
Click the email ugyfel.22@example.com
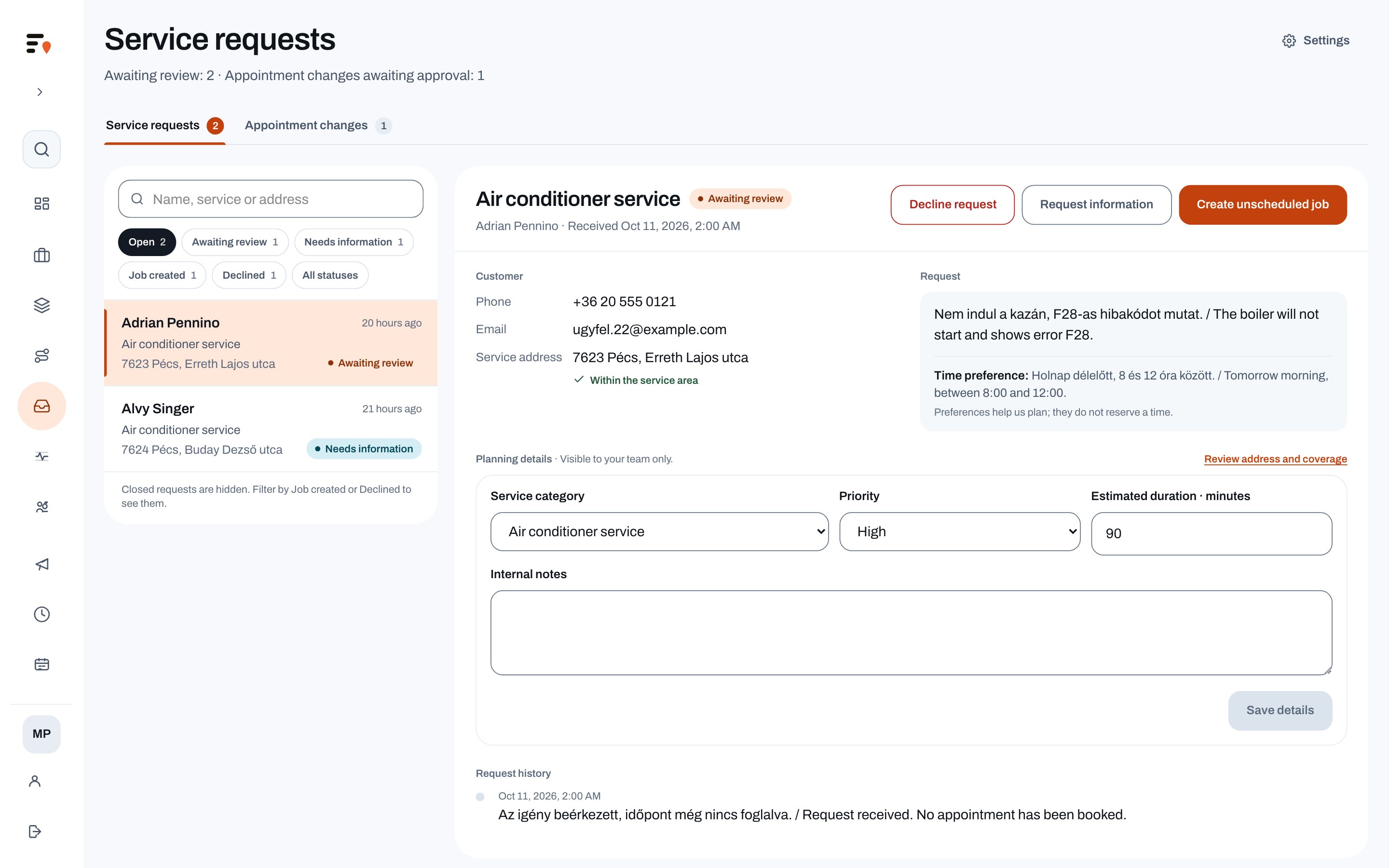(649, 329)
